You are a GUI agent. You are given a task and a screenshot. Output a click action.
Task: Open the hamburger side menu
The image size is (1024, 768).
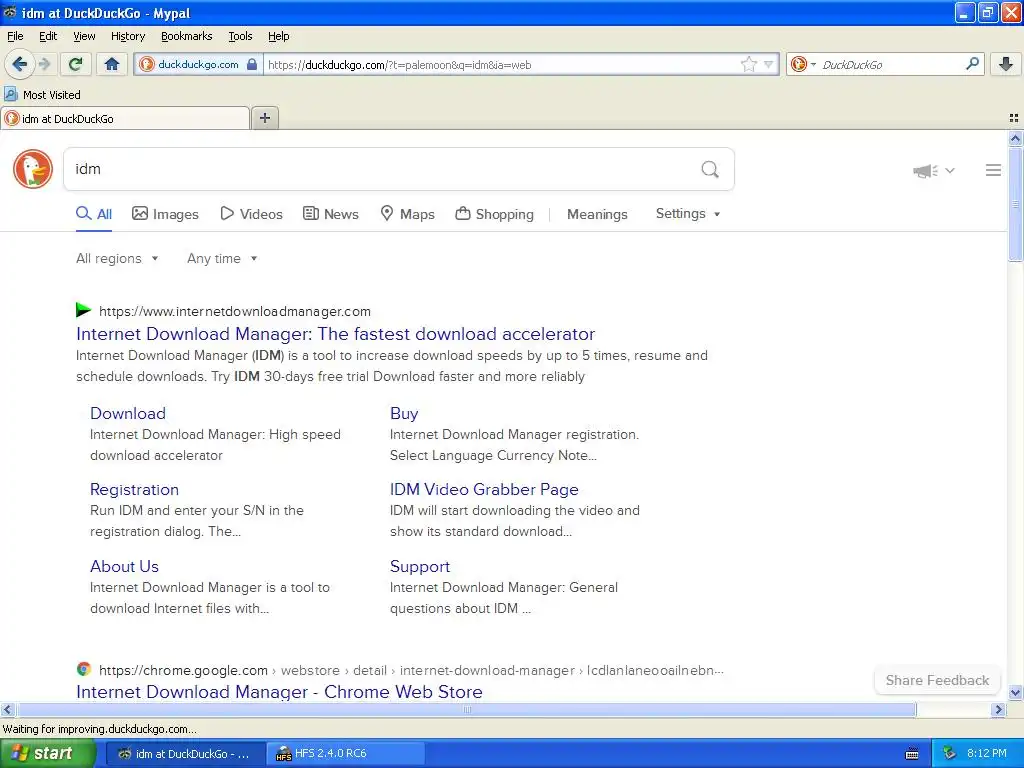click(x=993, y=170)
